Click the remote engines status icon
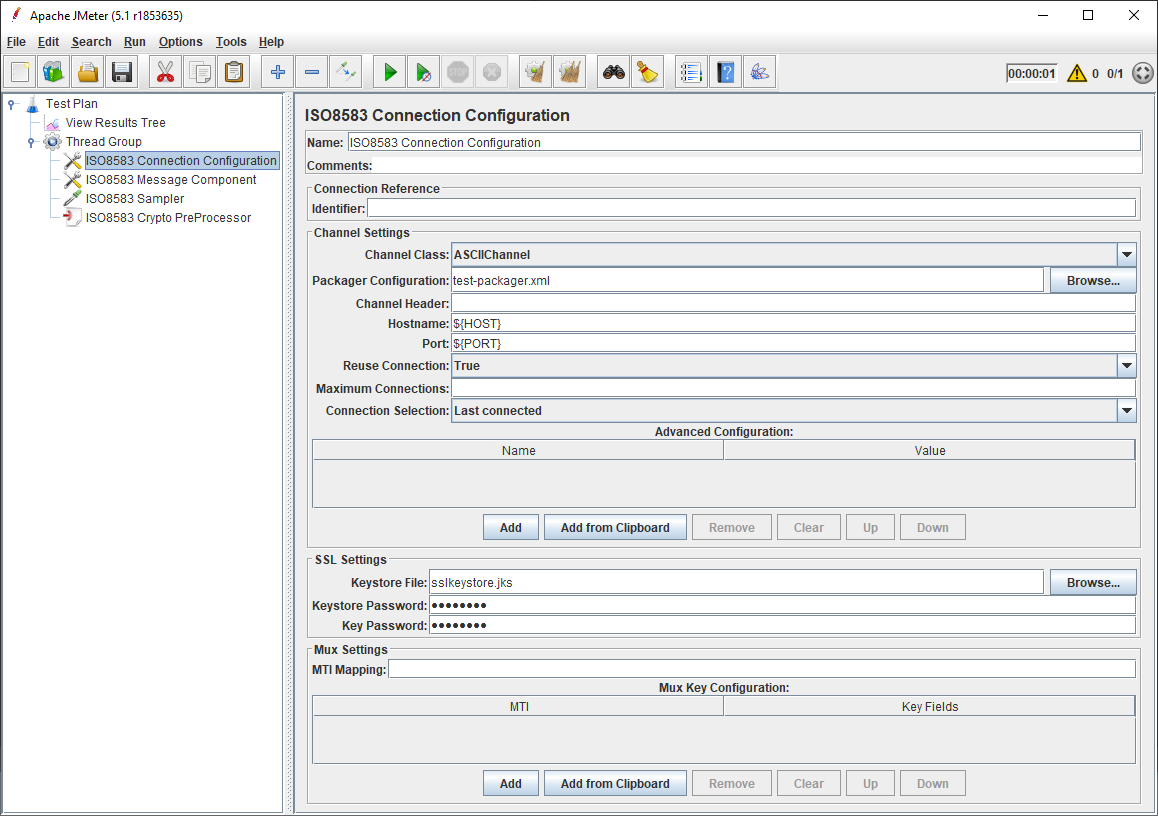 [1142, 73]
